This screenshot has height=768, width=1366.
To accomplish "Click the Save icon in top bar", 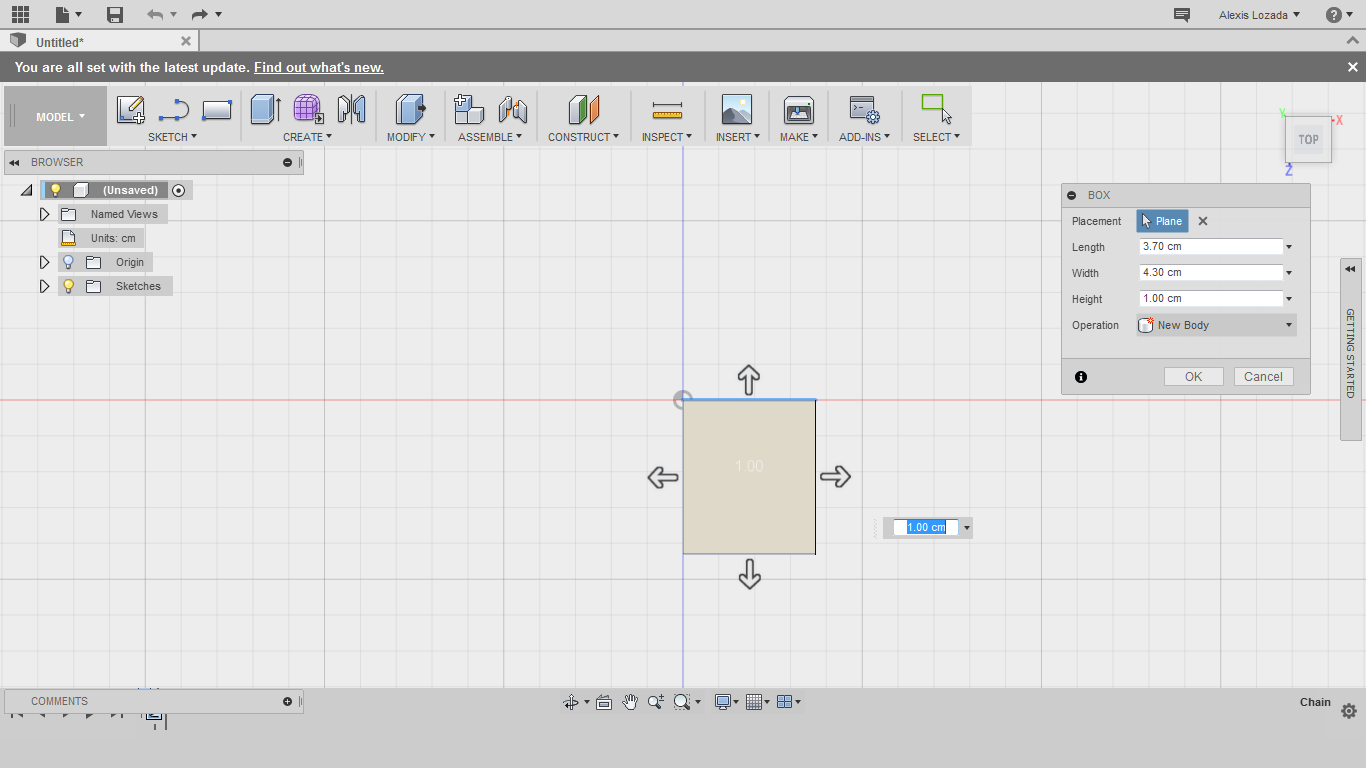I will pyautogui.click(x=115, y=14).
